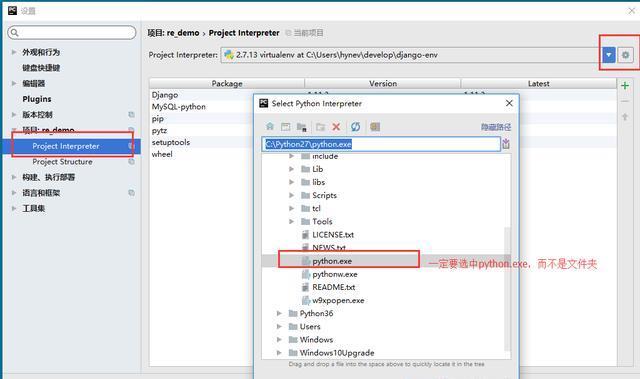Click the settings search field
Viewport: 640px width, 379px height.
pos(72,33)
